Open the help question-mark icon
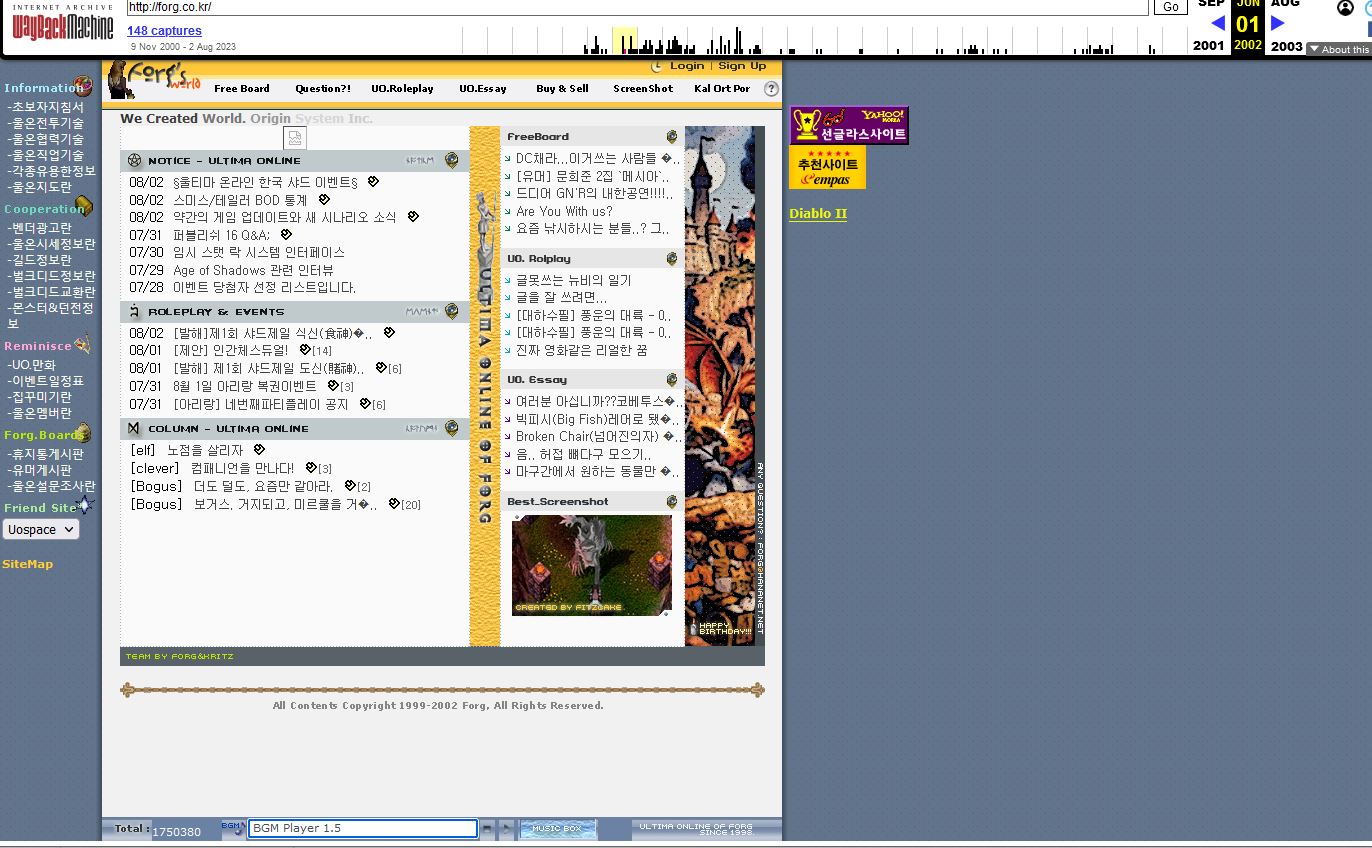This screenshot has width=1372, height=848. pos(772,88)
